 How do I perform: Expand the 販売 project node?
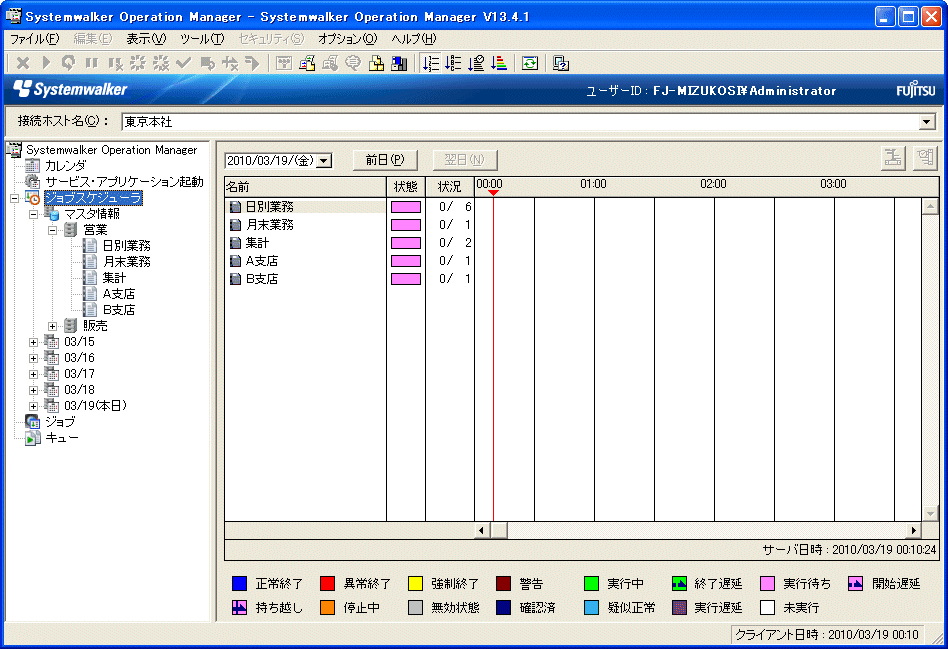[53, 326]
